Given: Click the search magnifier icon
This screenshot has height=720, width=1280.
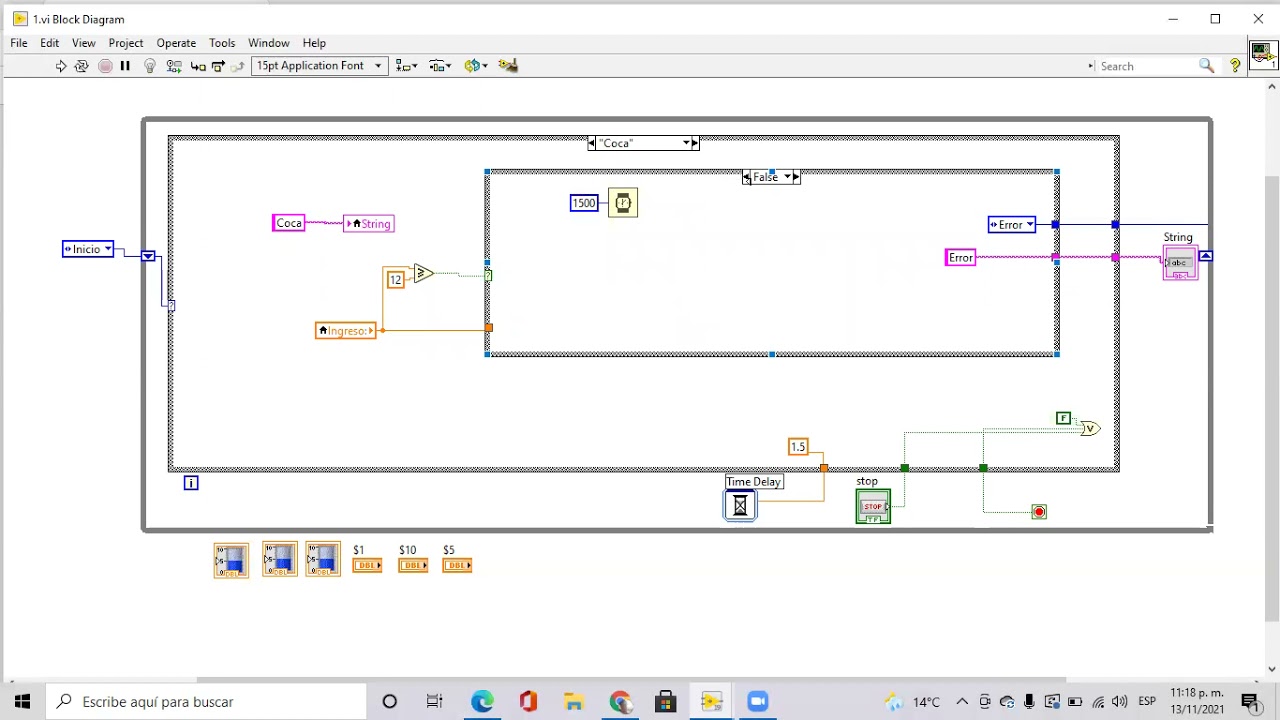Looking at the screenshot, I should (x=1207, y=66).
